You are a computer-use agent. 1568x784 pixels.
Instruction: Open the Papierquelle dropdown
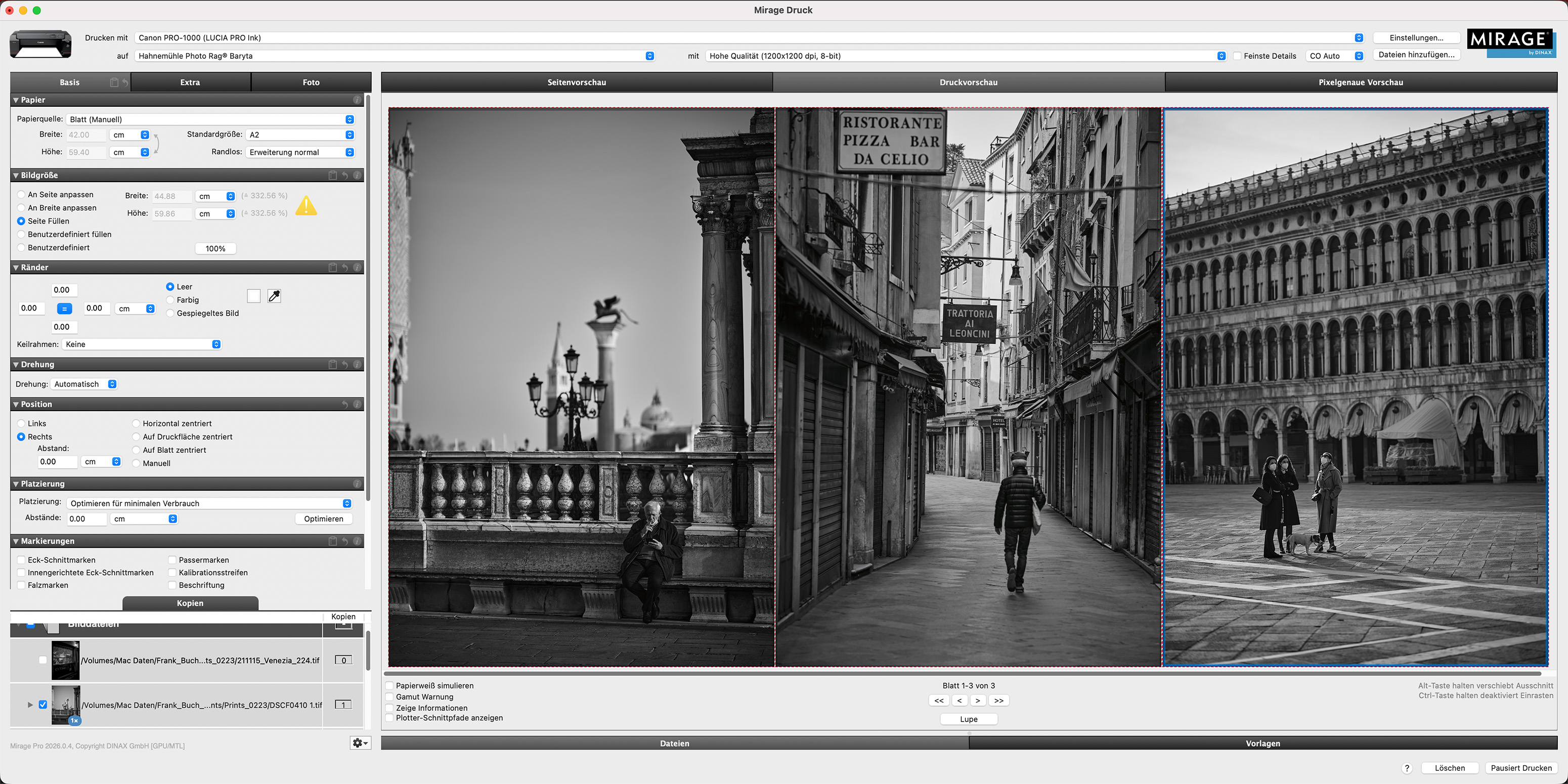(210, 119)
